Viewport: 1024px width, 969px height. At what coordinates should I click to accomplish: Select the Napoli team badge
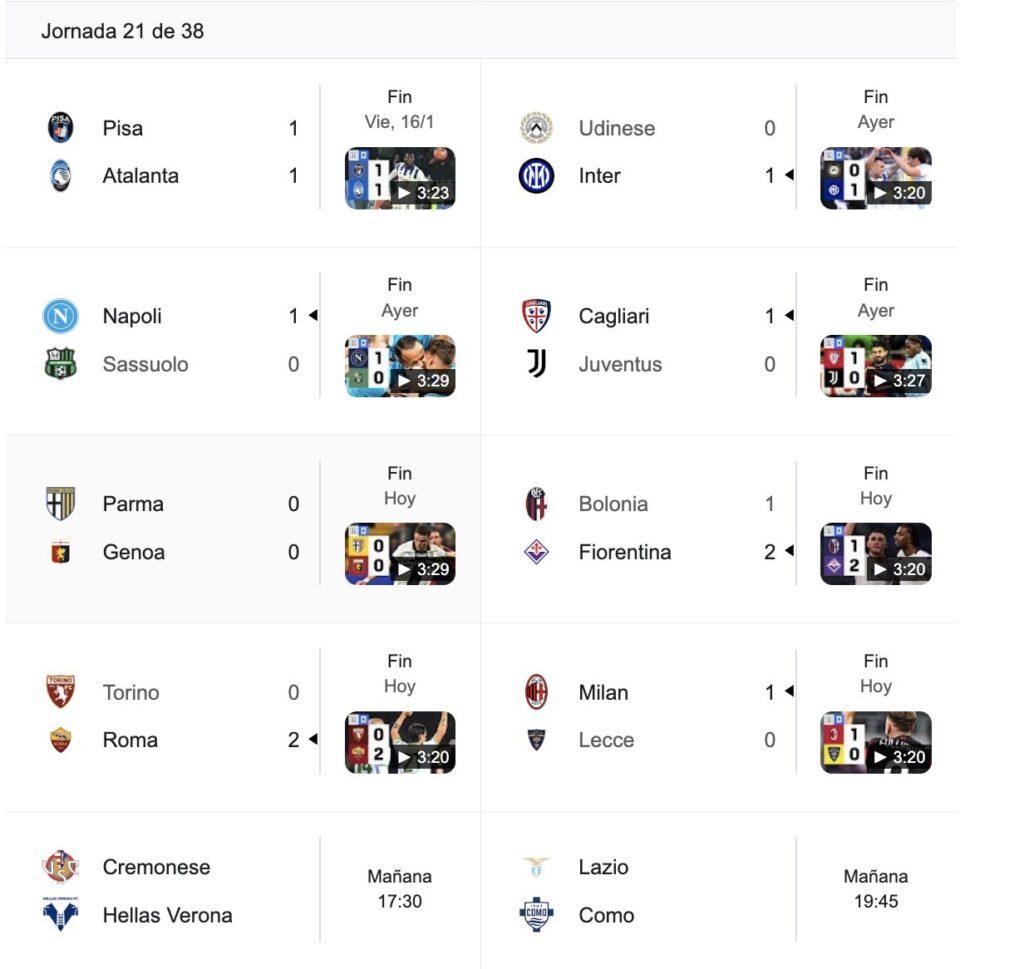(61, 316)
